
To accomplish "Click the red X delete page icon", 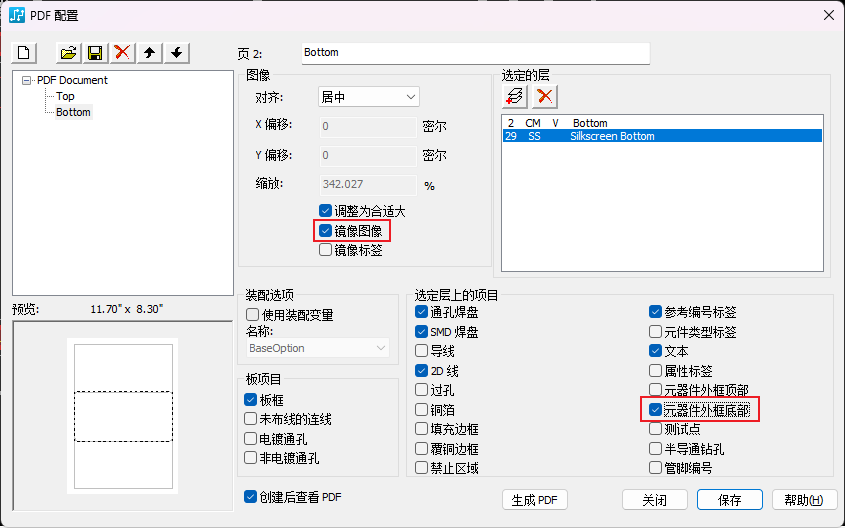I will pyautogui.click(x=122, y=53).
